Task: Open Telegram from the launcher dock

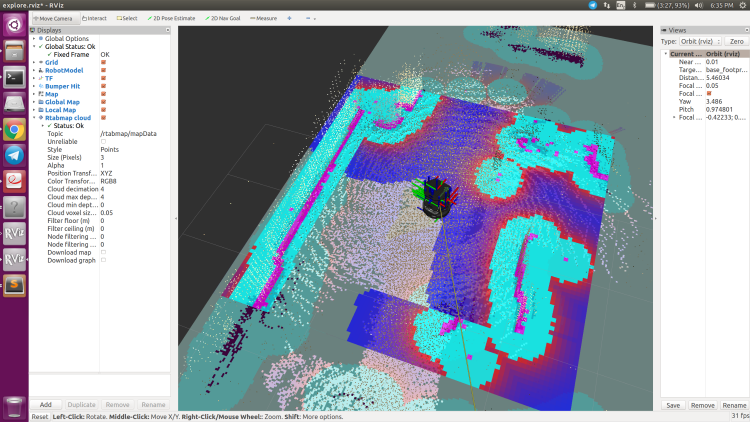Action: 14,155
